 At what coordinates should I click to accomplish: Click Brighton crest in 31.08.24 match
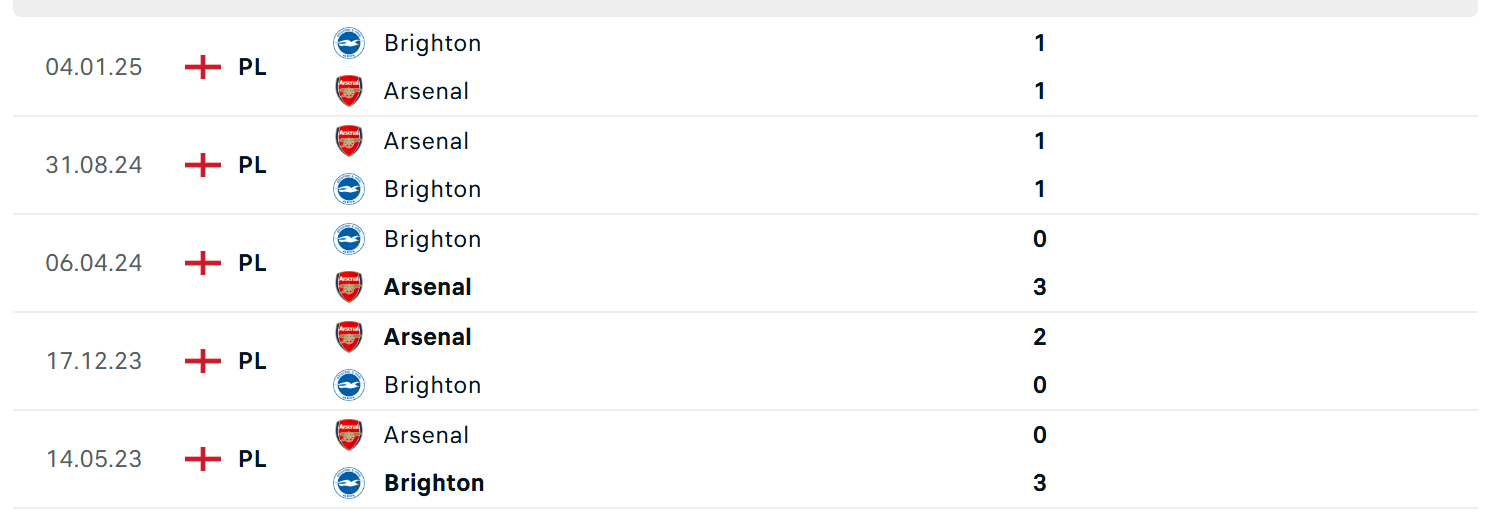click(x=348, y=189)
